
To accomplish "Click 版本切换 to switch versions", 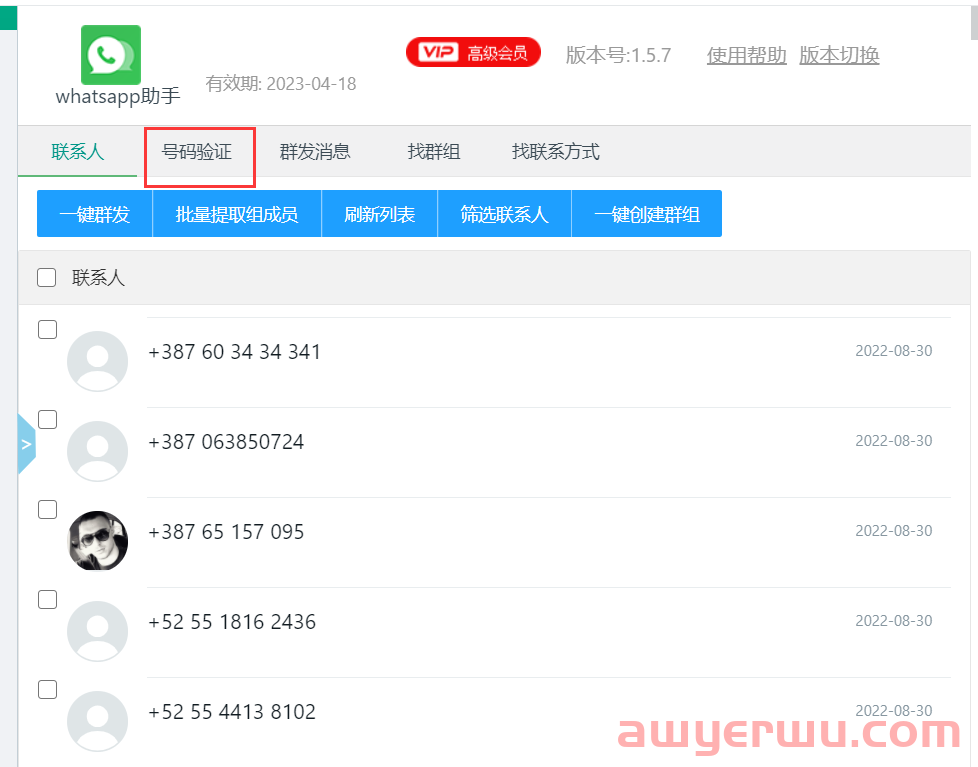I will [838, 55].
